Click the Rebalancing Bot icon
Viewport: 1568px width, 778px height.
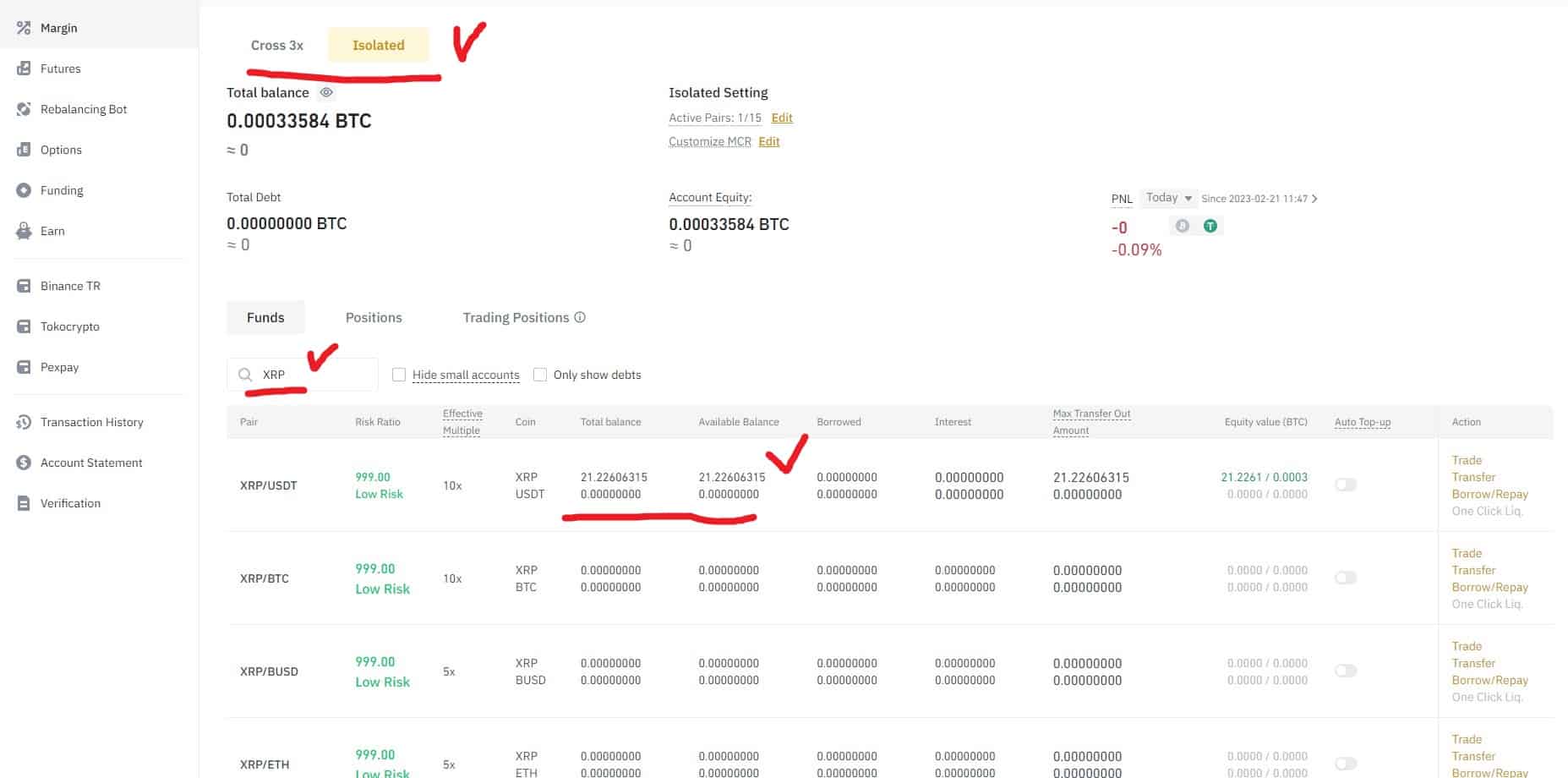pyautogui.click(x=24, y=109)
